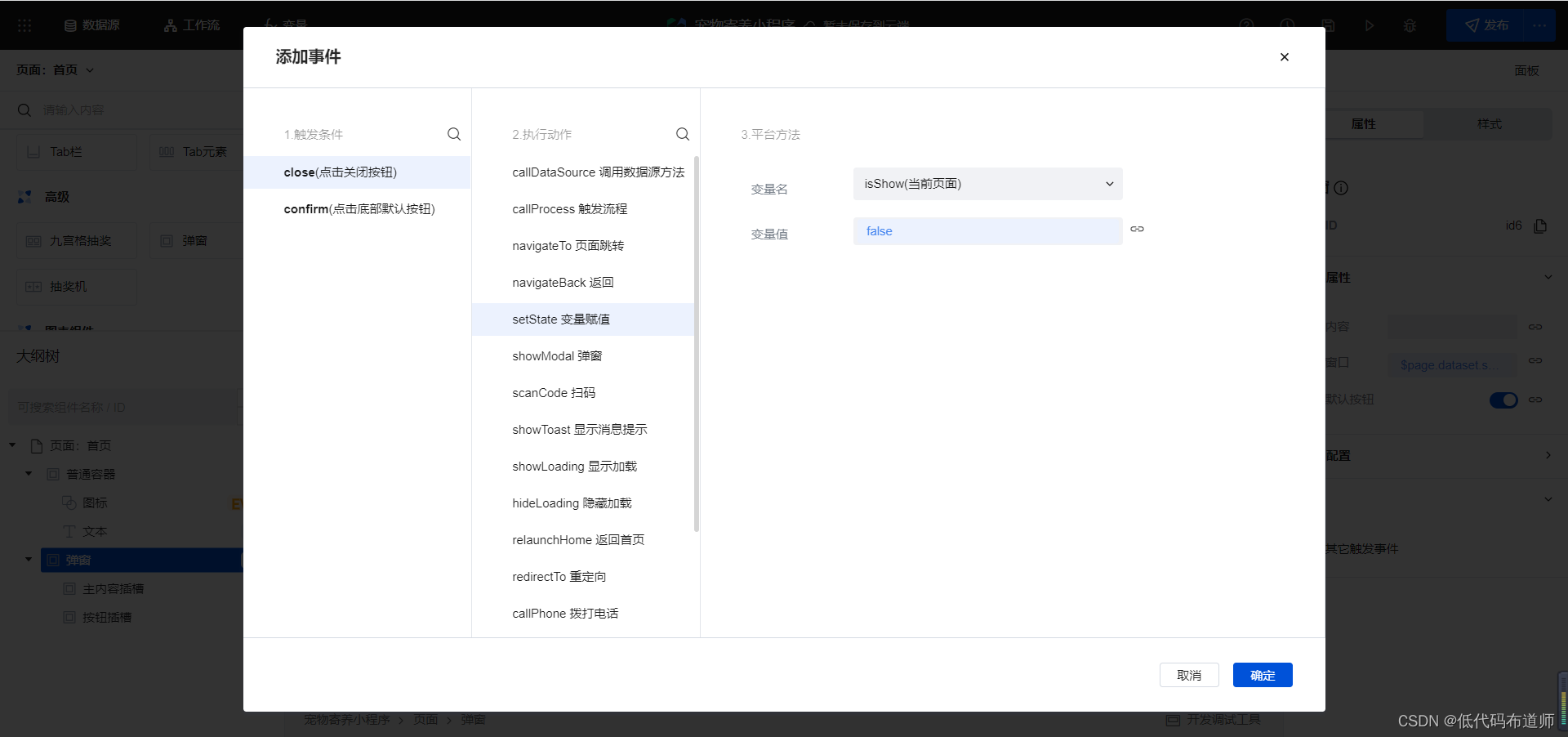Click the preview play icon in top bar
Image resolution: width=1568 pixels, height=737 pixels.
click(x=1370, y=25)
